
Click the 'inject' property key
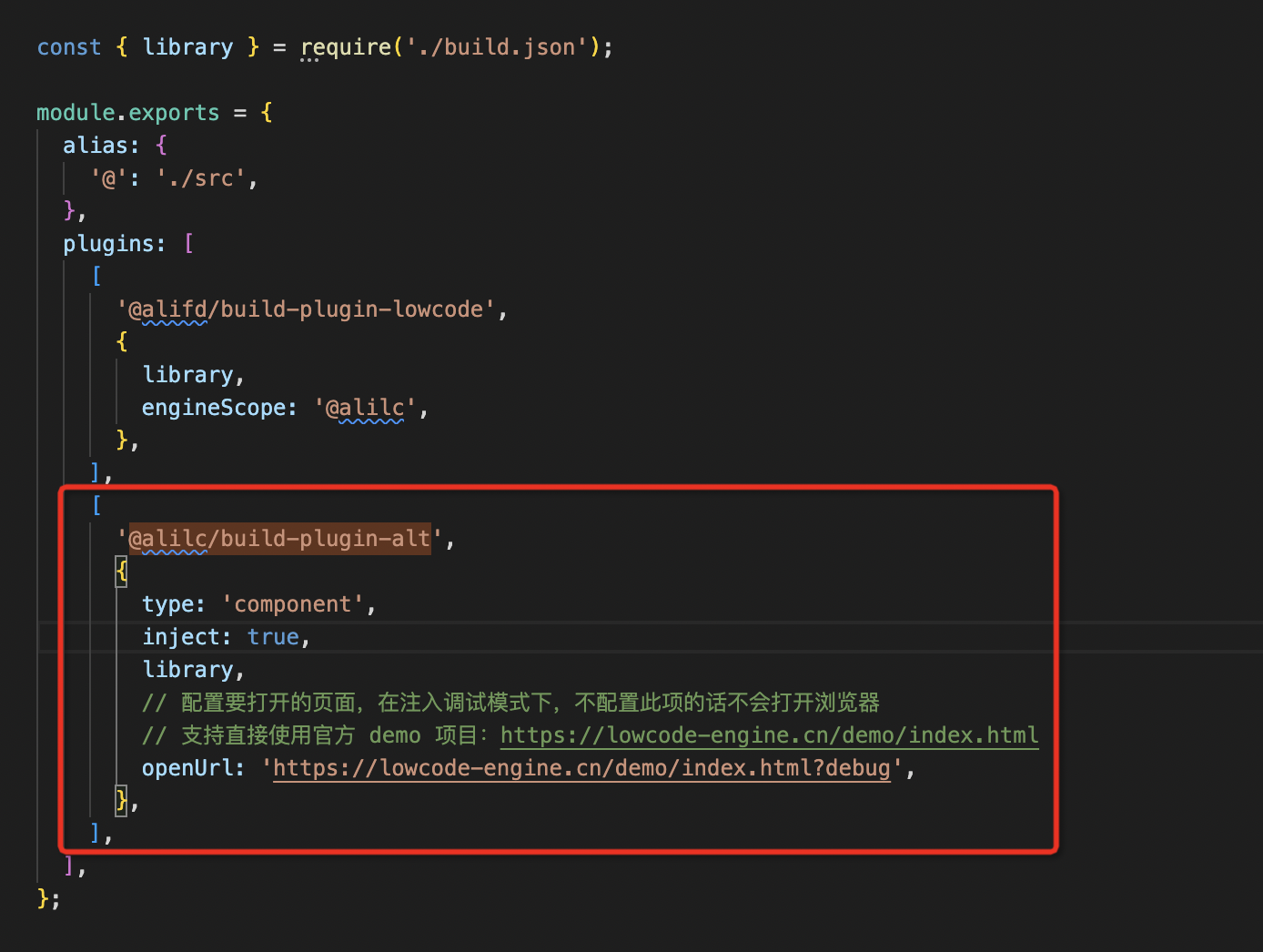pyautogui.click(x=180, y=637)
